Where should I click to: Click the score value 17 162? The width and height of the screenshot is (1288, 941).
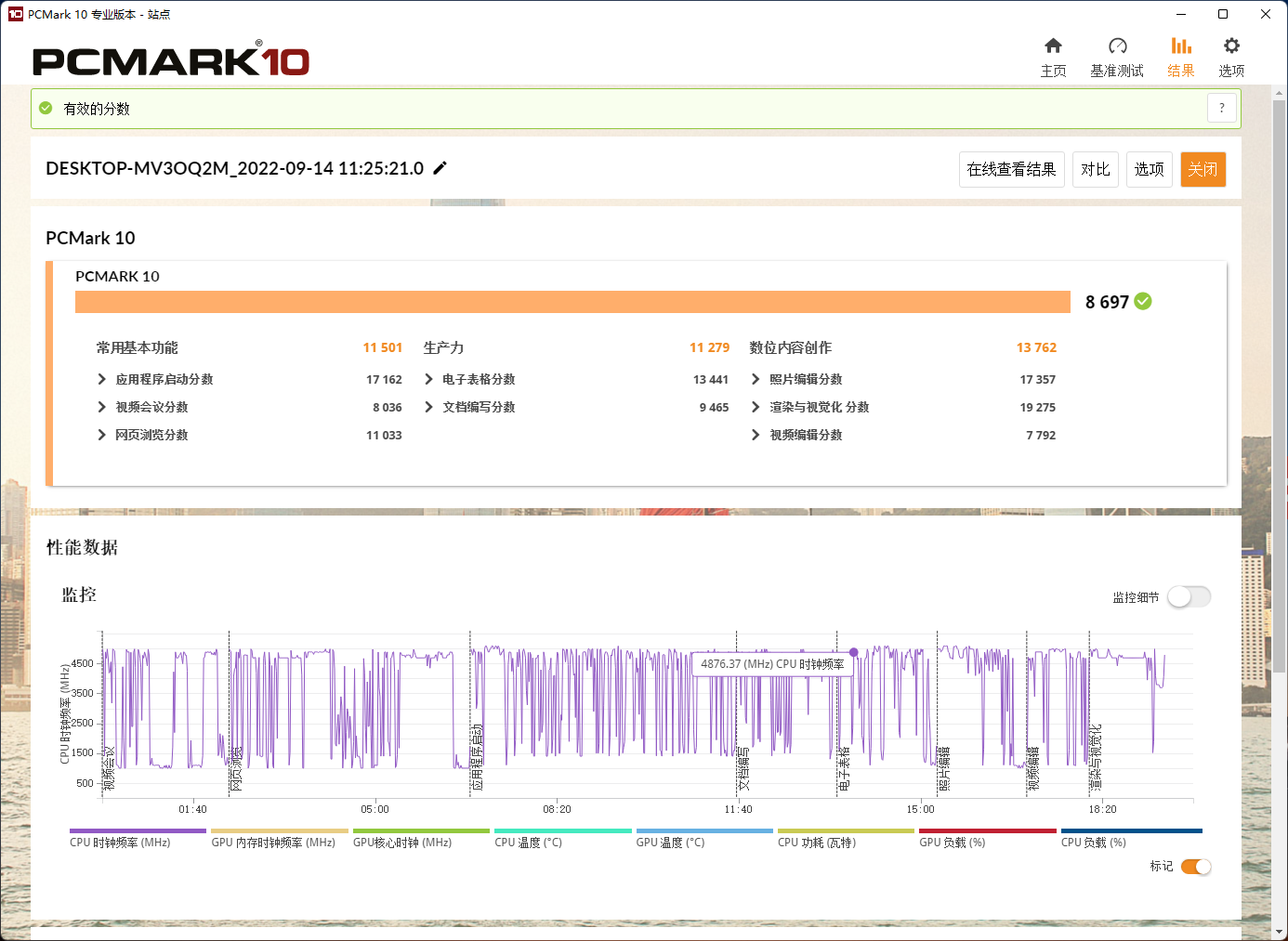point(384,379)
